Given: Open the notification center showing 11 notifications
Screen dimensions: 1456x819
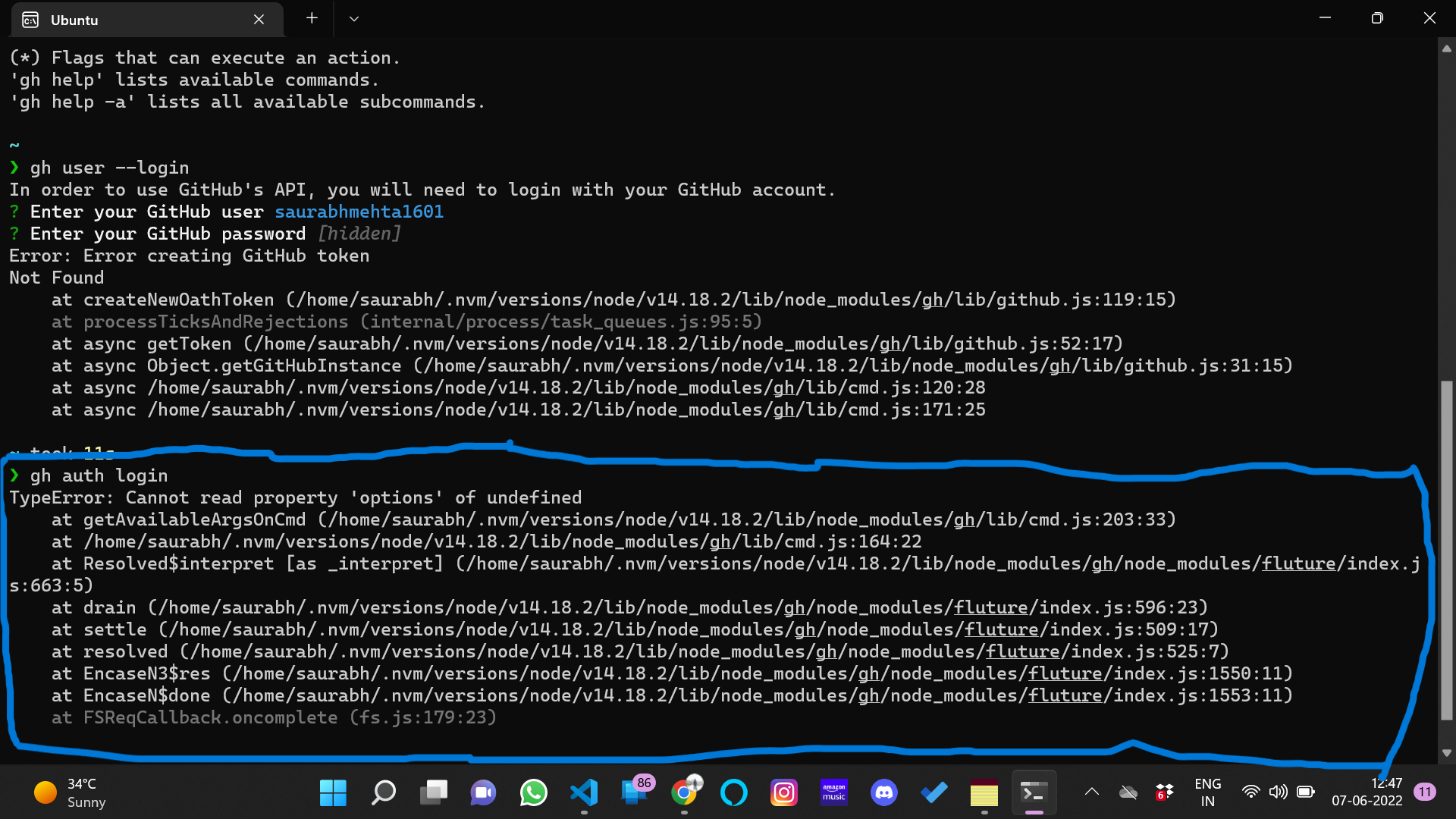Looking at the screenshot, I should 1423,792.
